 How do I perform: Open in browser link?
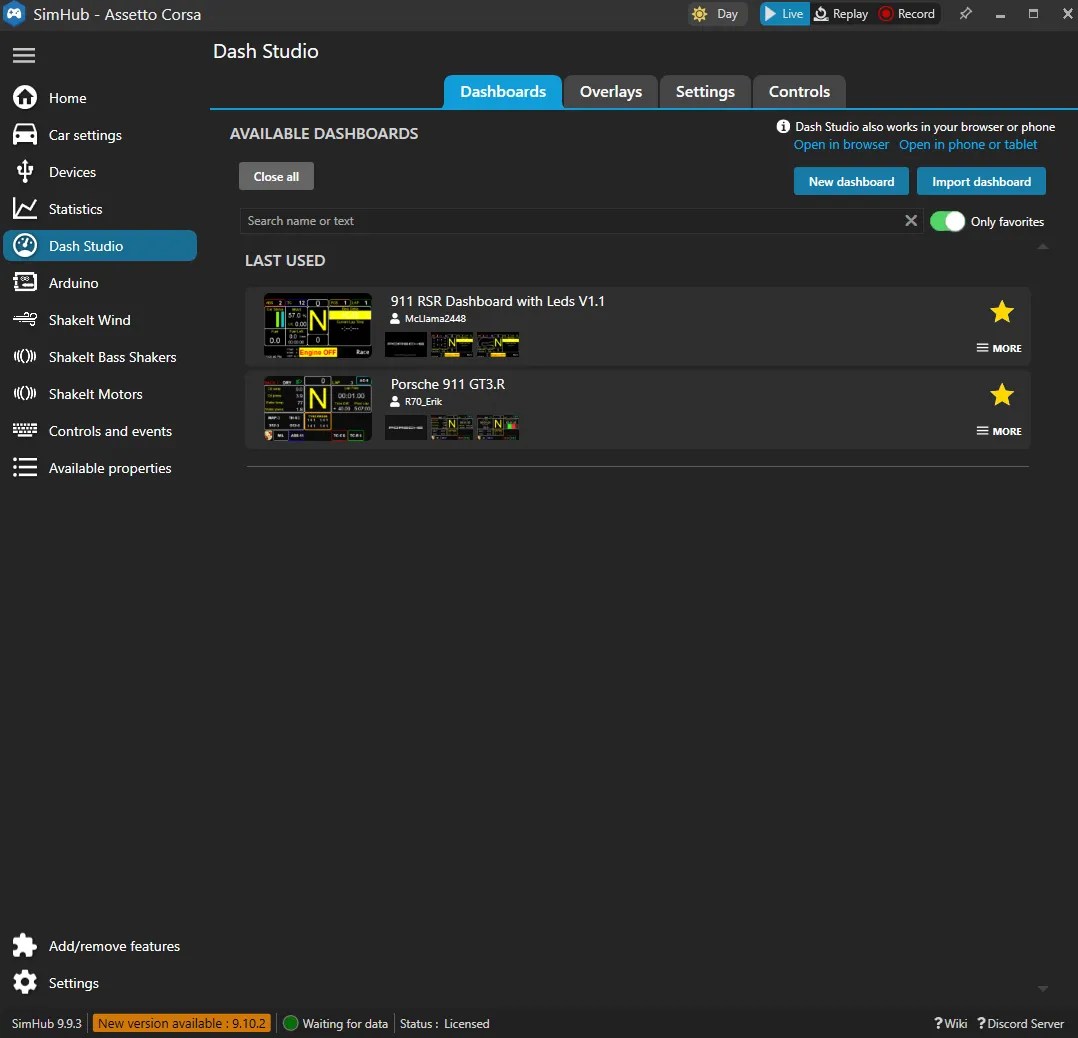click(841, 145)
